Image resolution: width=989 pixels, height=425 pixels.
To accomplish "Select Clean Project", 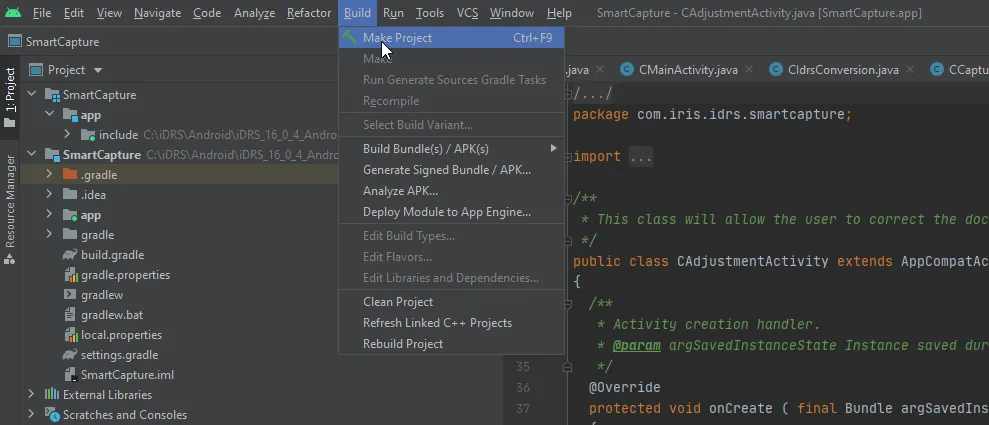I will 452,301.
